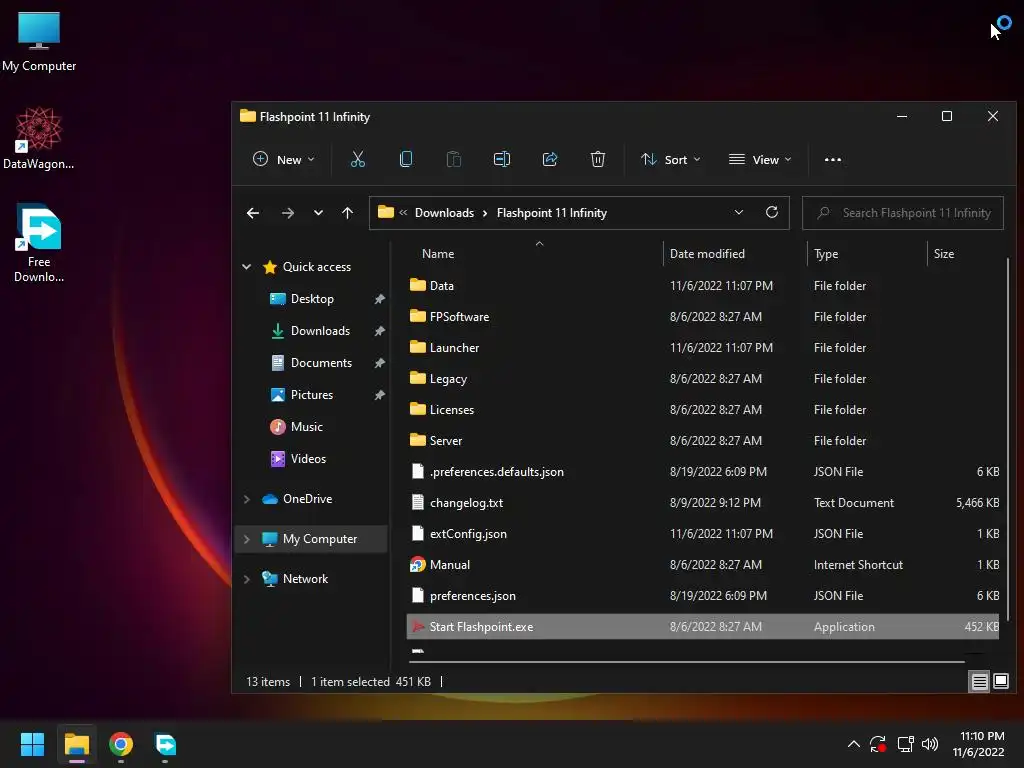This screenshot has width=1024, height=768.
Task: Open the View dropdown menu
Action: click(x=760, y=159)
